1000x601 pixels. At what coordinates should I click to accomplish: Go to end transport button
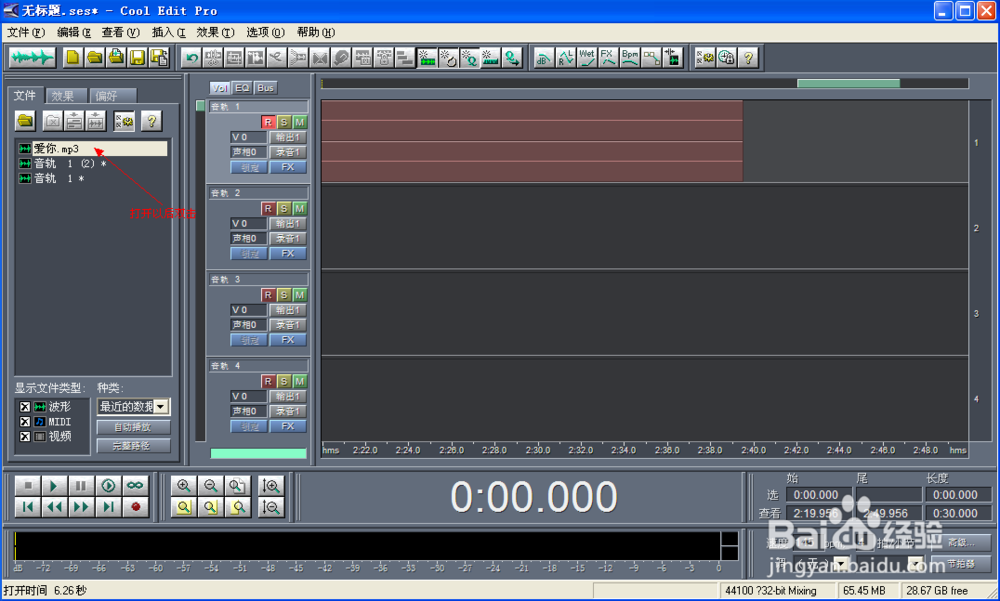coord(108,507)
